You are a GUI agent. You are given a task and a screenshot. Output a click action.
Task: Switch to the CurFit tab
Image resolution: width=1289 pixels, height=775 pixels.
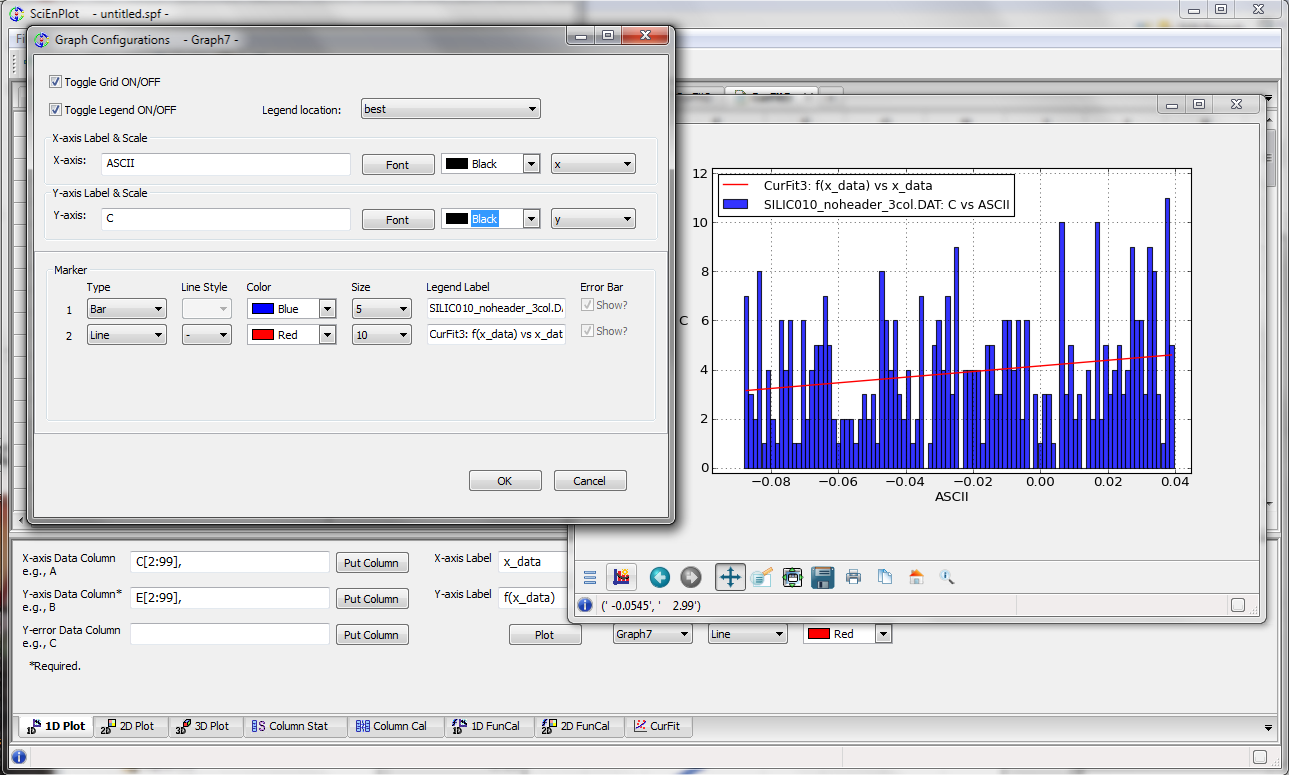[x=658, y=726]
